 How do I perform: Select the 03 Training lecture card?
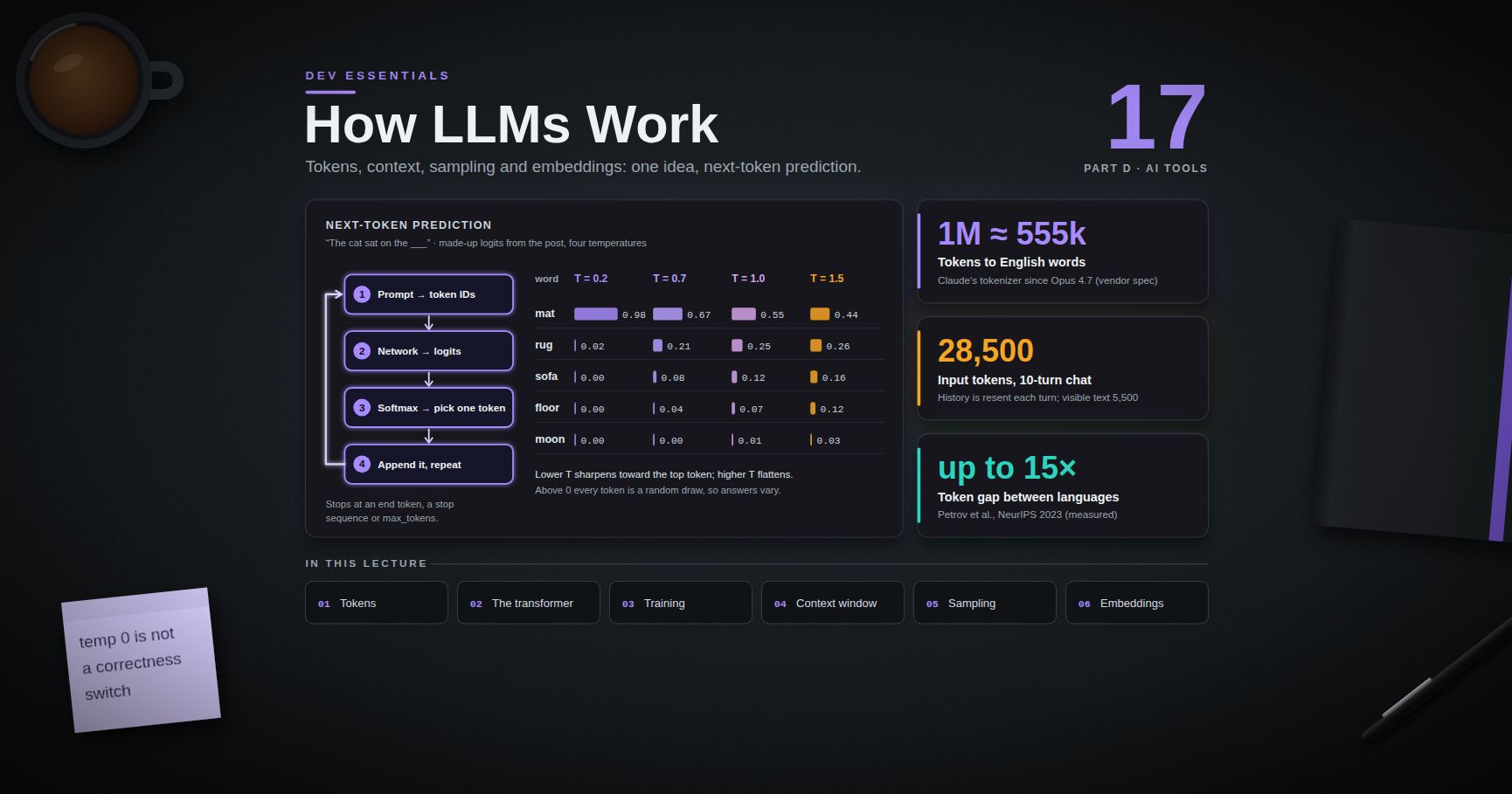pos(681,603)
